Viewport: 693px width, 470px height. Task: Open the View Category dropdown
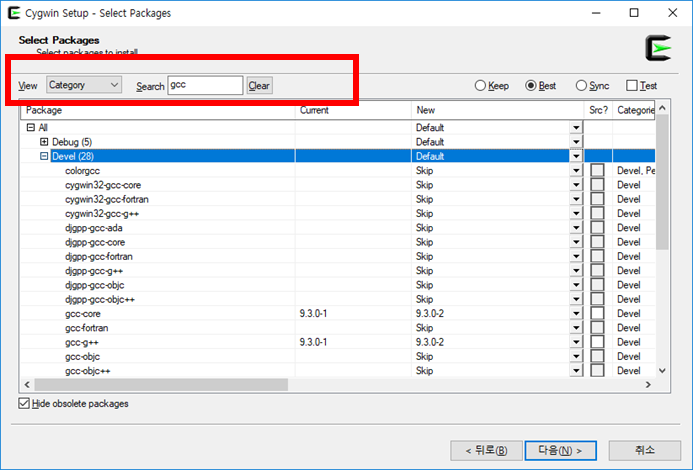coord(84,85)
